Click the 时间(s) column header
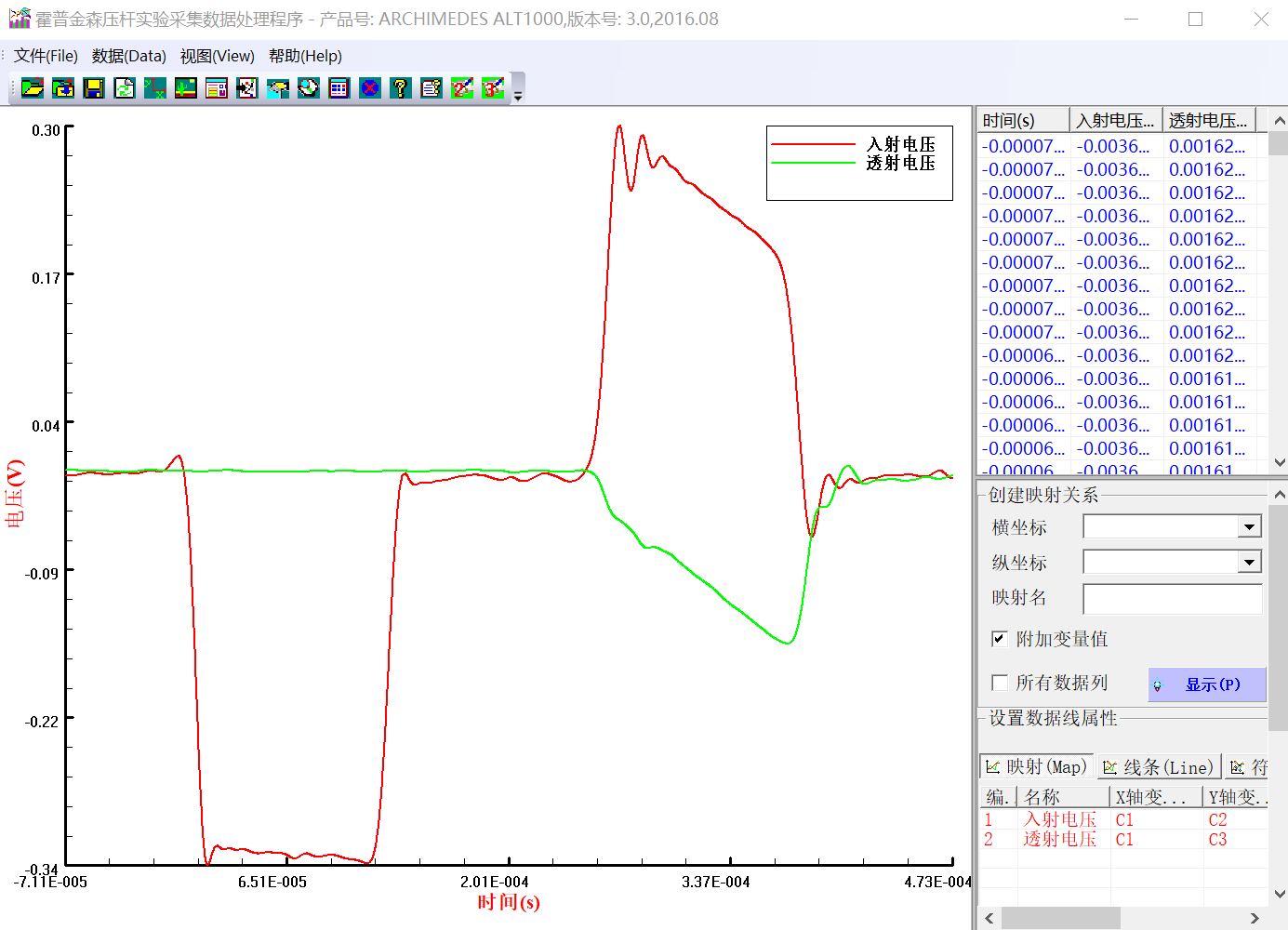The image size is (1288, 930). tap(1023, 120)
